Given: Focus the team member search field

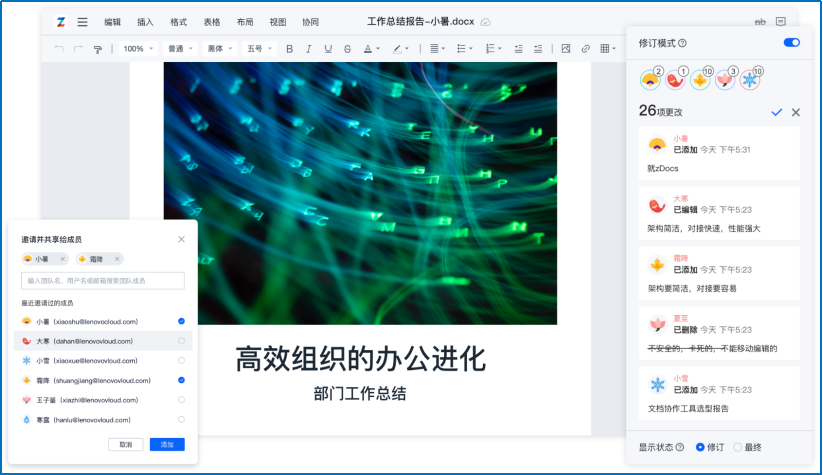Looking at the screenshot, I should [103, 281].
